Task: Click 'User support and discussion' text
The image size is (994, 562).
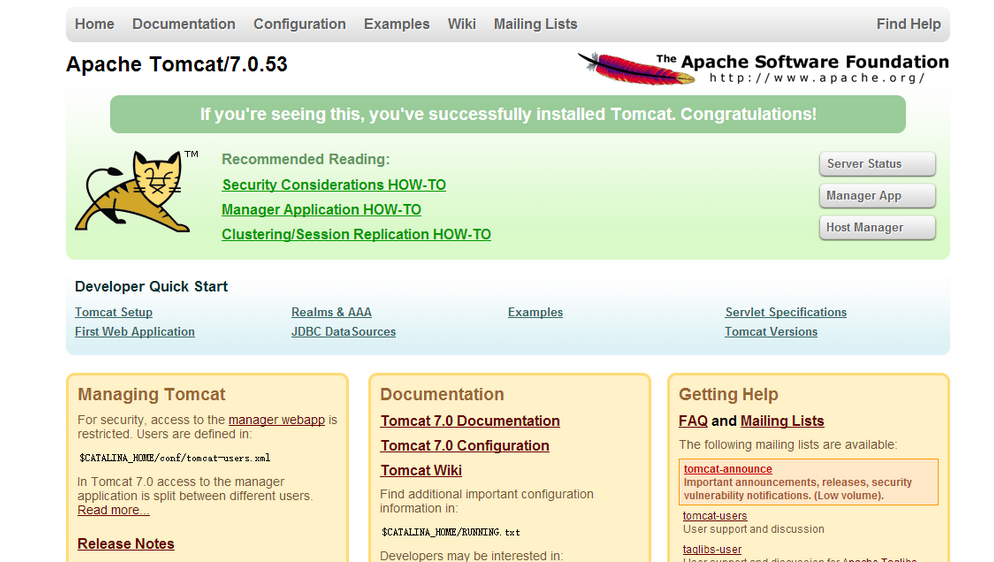Action: pyautogui.click(x=754, y=530)
